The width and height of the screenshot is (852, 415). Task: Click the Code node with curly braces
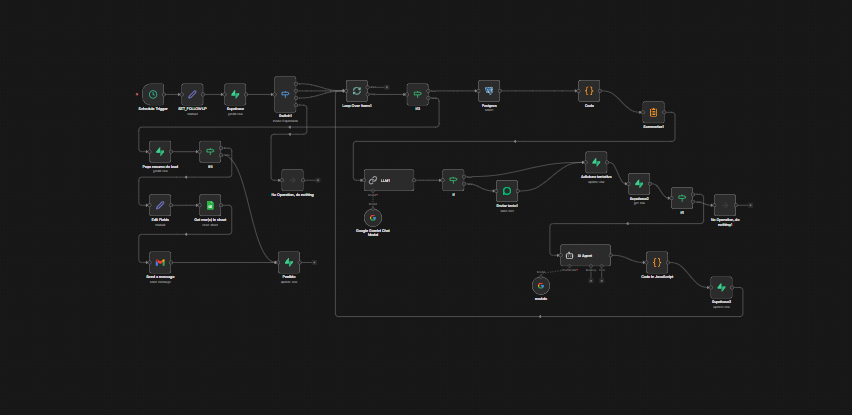(x=589, y=91)
